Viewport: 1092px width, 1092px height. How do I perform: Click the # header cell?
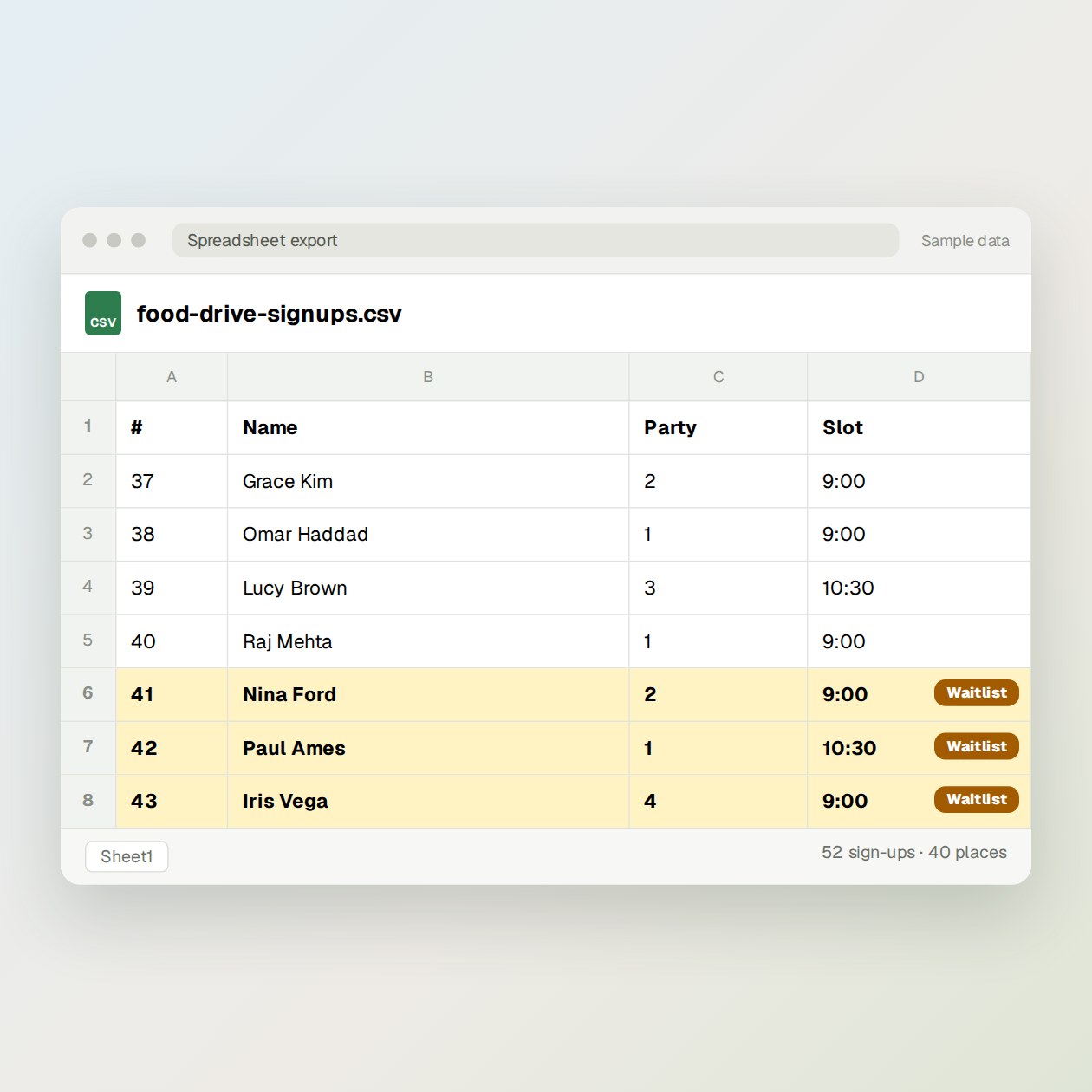(x=172, y=427)
